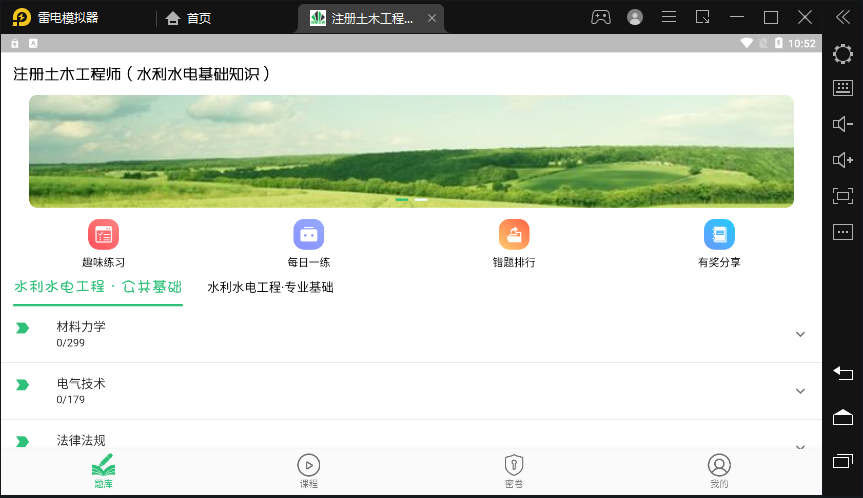Select 题库 in bottom navigation
Viewport: 863px width, 498px height.
(x=103, y=471)
